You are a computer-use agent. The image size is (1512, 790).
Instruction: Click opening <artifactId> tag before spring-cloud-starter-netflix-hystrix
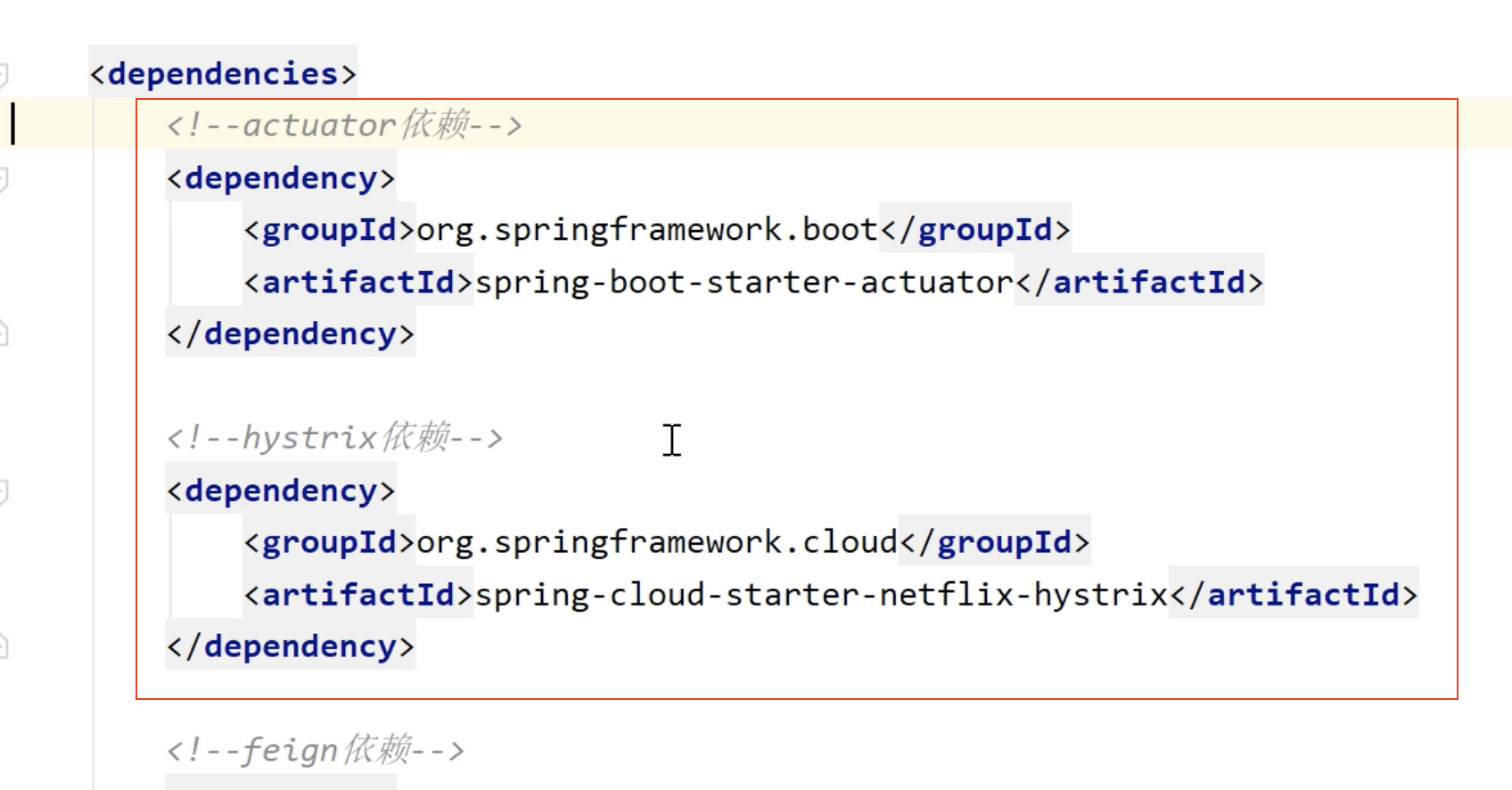point(358,594)
